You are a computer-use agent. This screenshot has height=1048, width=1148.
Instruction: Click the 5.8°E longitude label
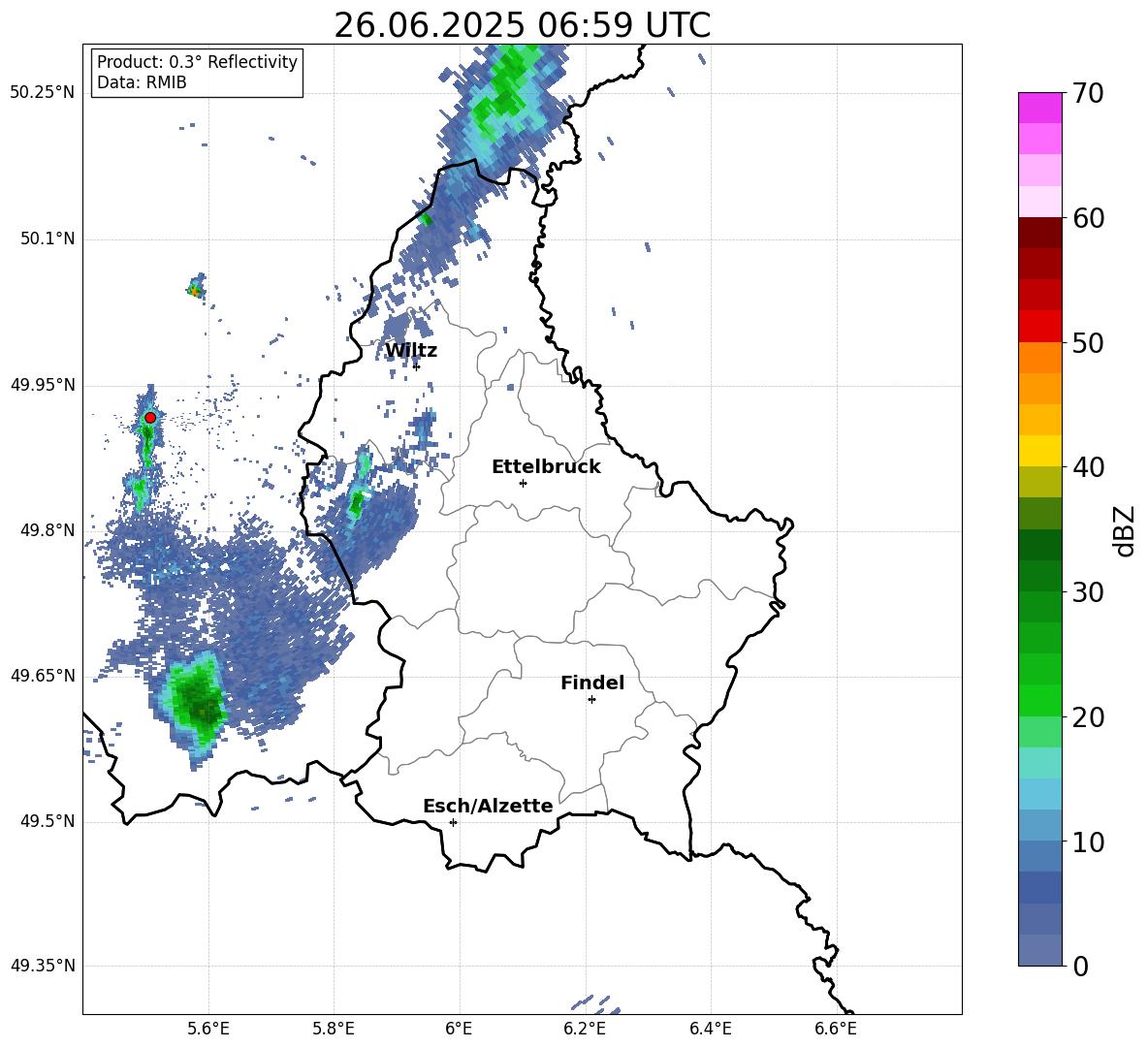[334, 1029]
